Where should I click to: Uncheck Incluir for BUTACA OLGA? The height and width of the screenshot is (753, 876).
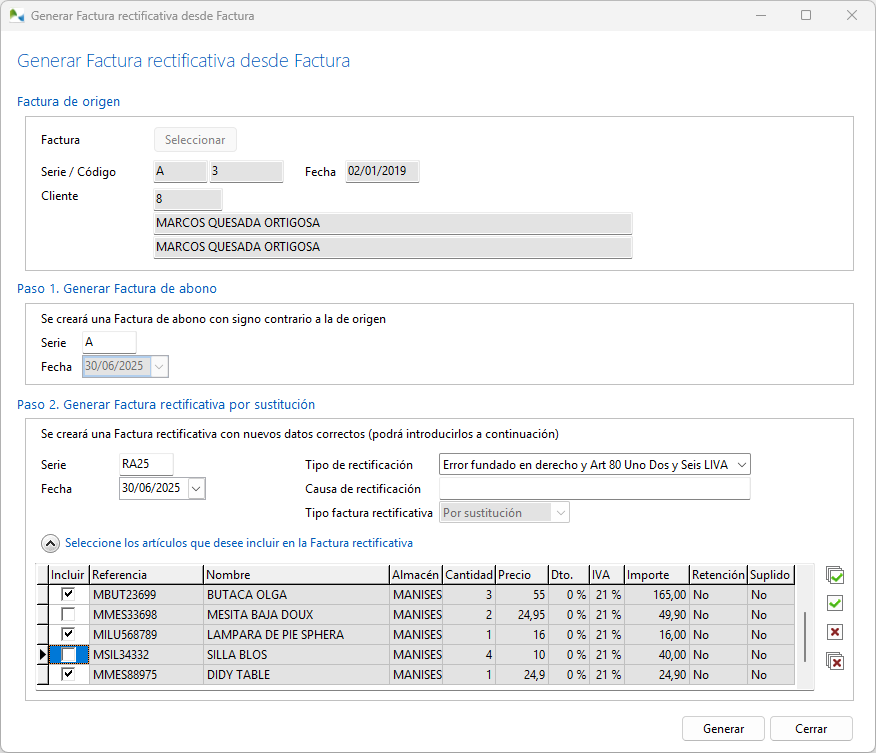[68, 594]
